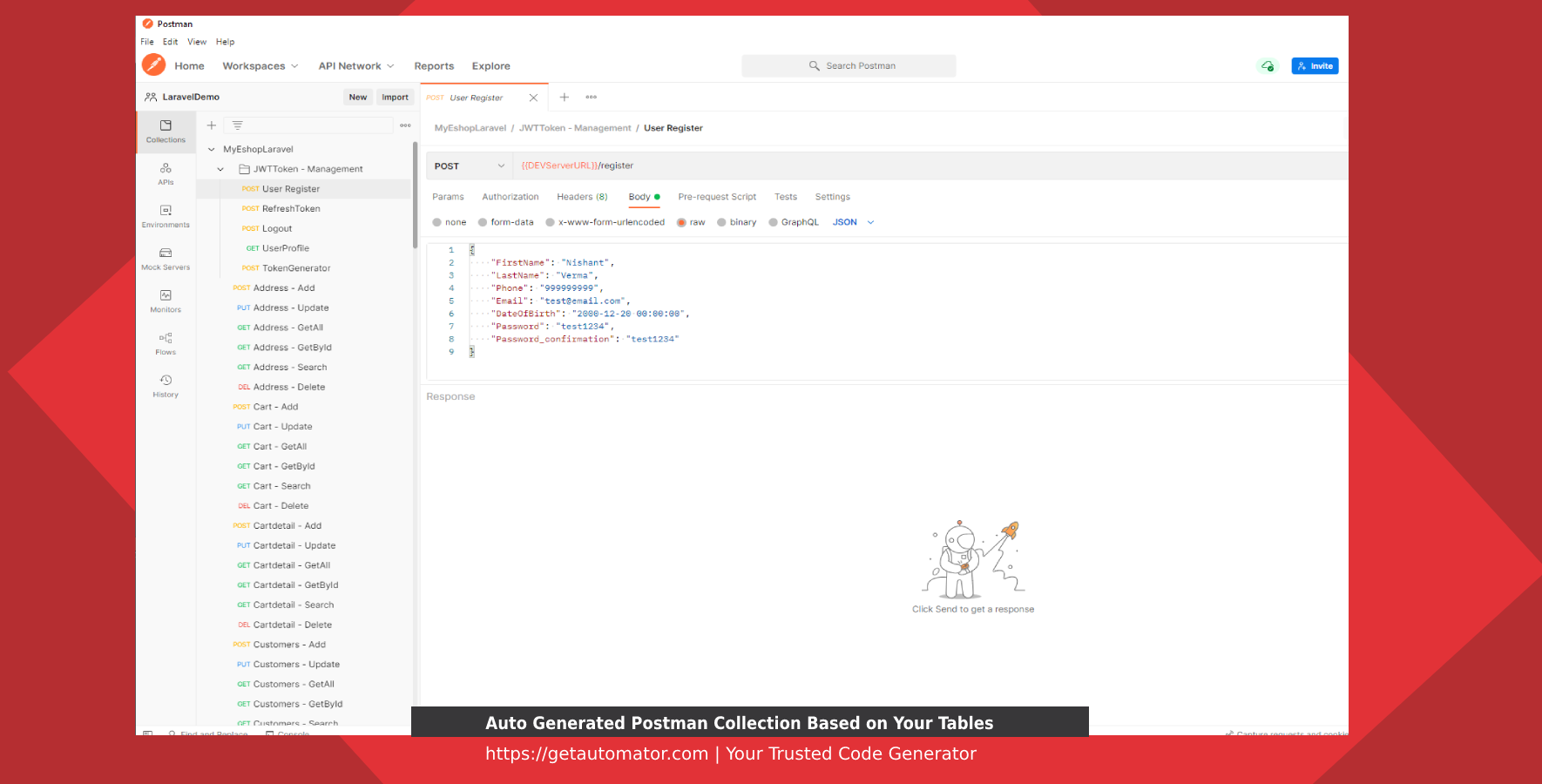Open the Environments sidebar panel
Screen dimensions: 1542x784
[166, 217]
